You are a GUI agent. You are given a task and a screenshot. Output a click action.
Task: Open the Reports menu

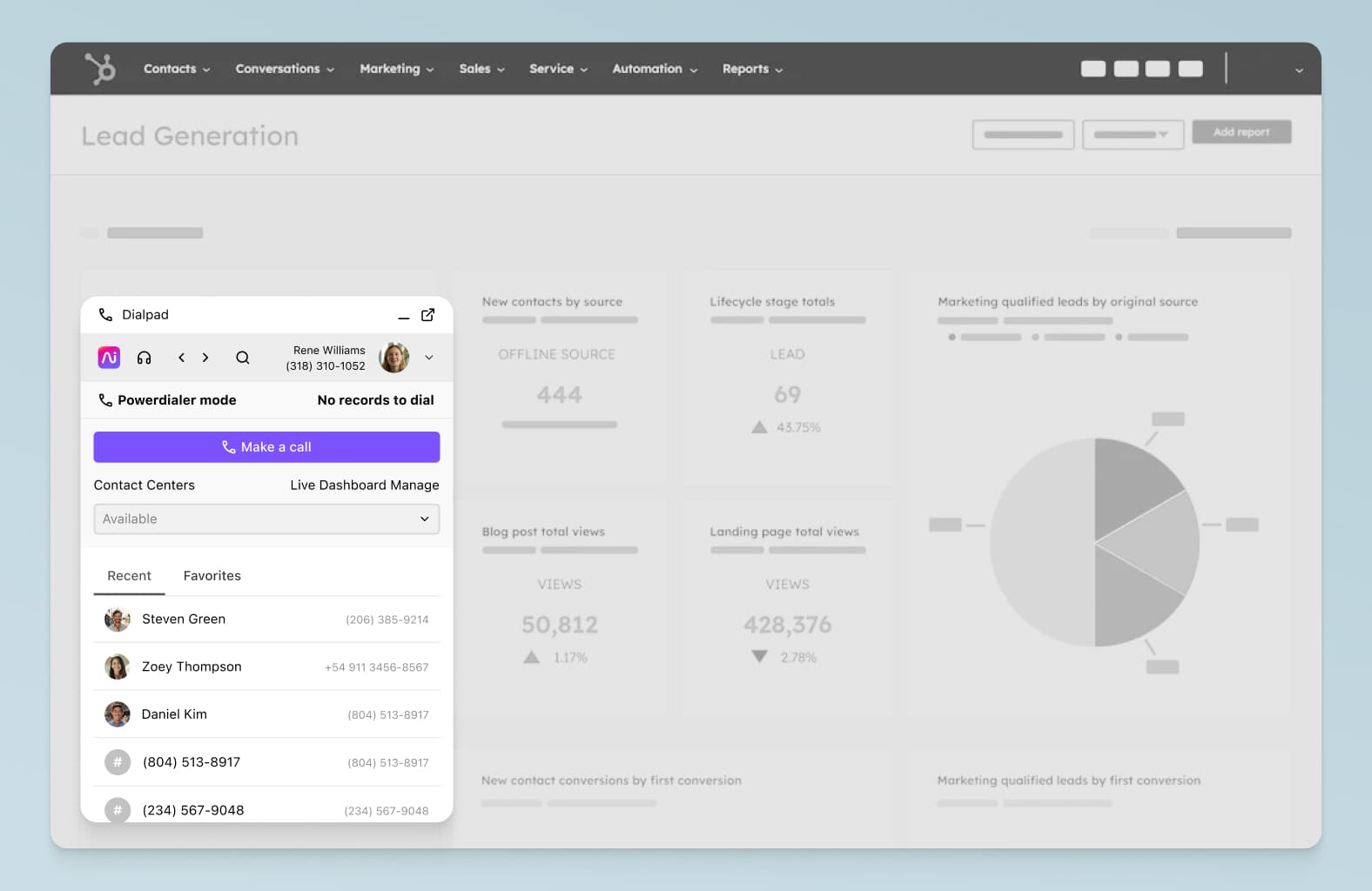[x=752, y=69]
